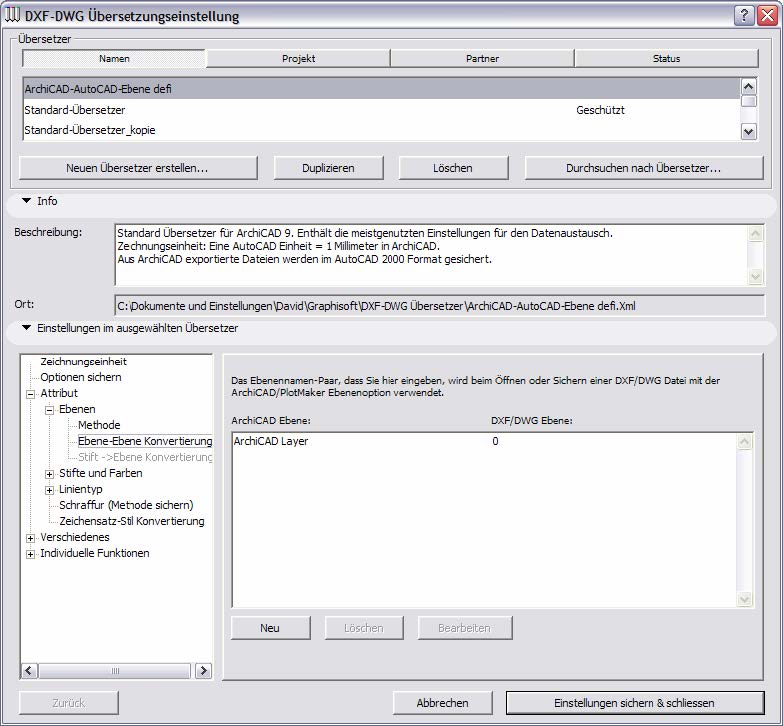The height and width of the screenshot is (726, 783).
Task: Select Schraffur (Methode sichern) item
Action: pyautogui.click(x=126, y=505)
